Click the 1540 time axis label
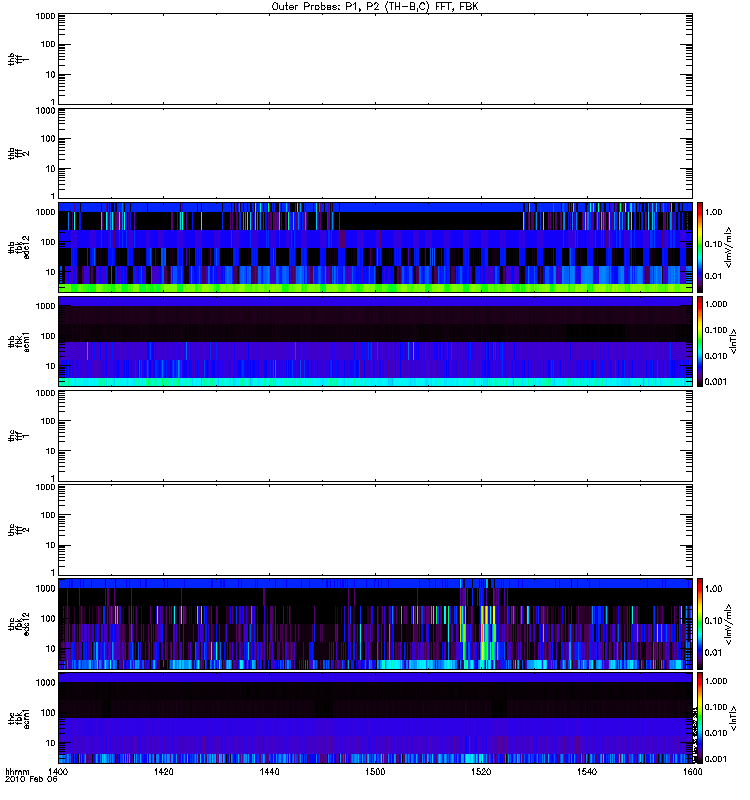 point(587,771)
